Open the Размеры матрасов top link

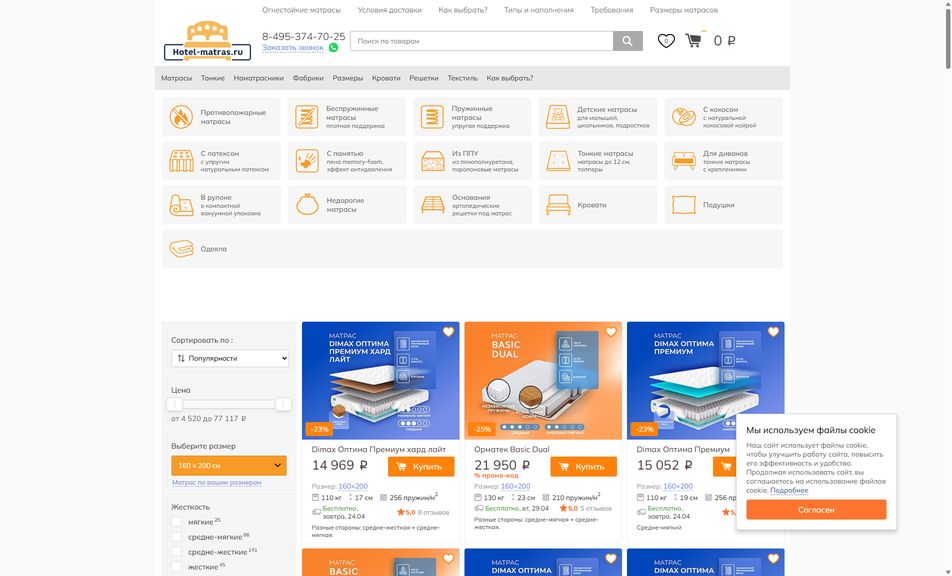point(684,10)
